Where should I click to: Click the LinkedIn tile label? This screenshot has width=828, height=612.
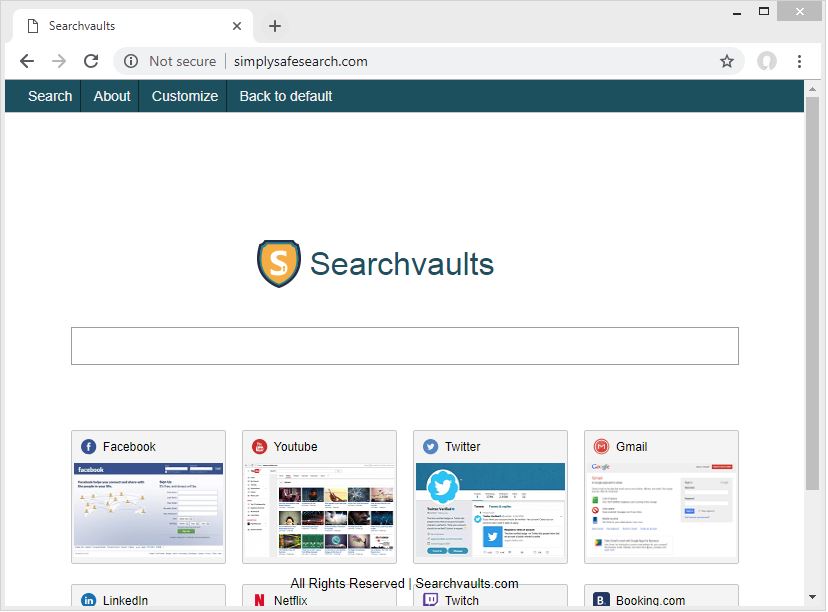pyautogui.click(x=125, y=600)
